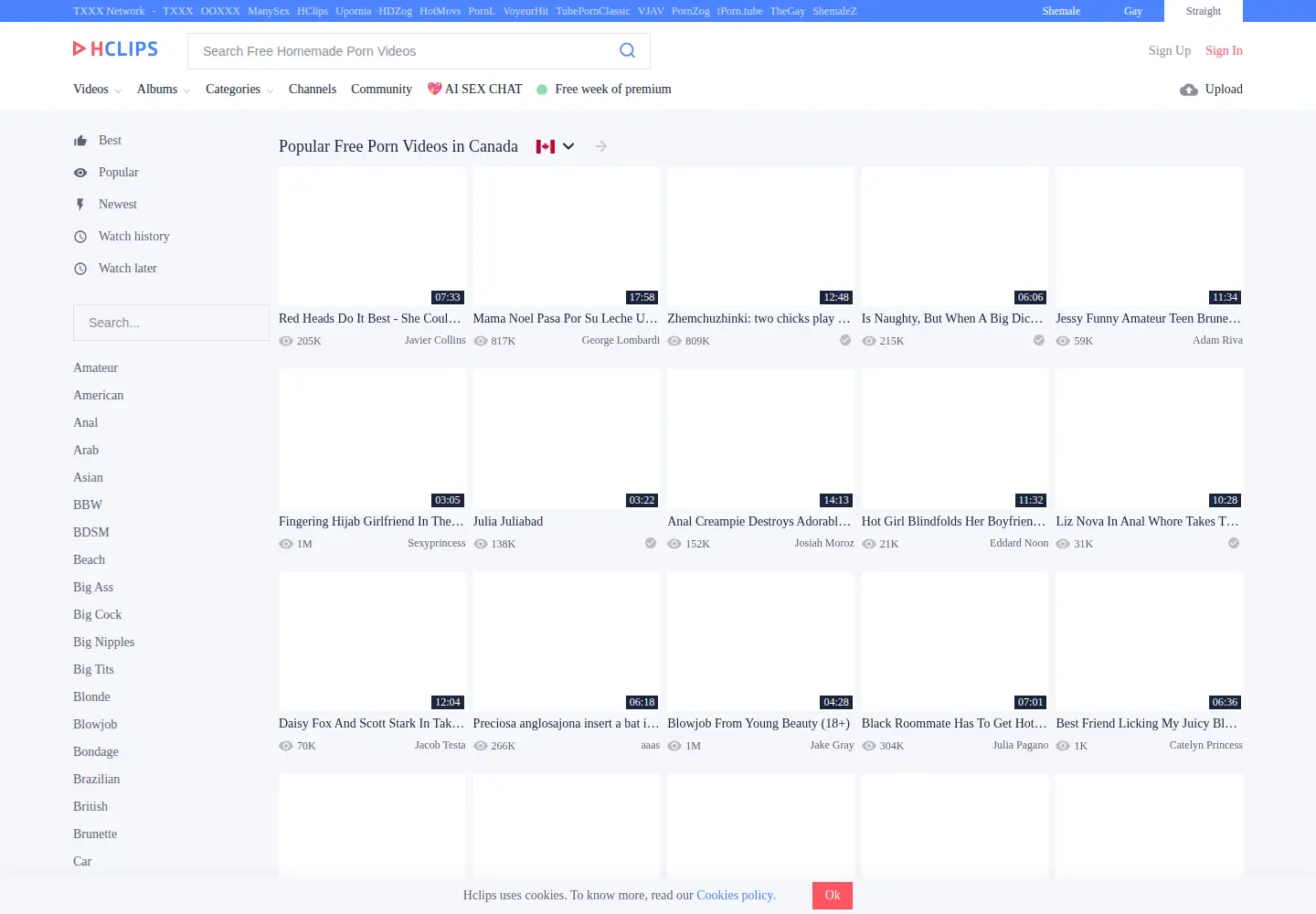The image size is (1316, 914).
Task: Open the HDZog link in top bar
Action: (396, 11)
